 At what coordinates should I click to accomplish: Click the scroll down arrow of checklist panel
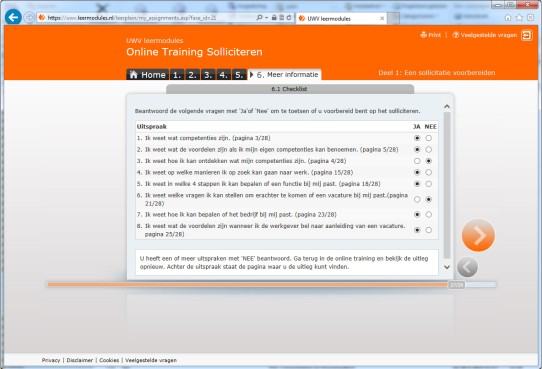coord(447,267)
